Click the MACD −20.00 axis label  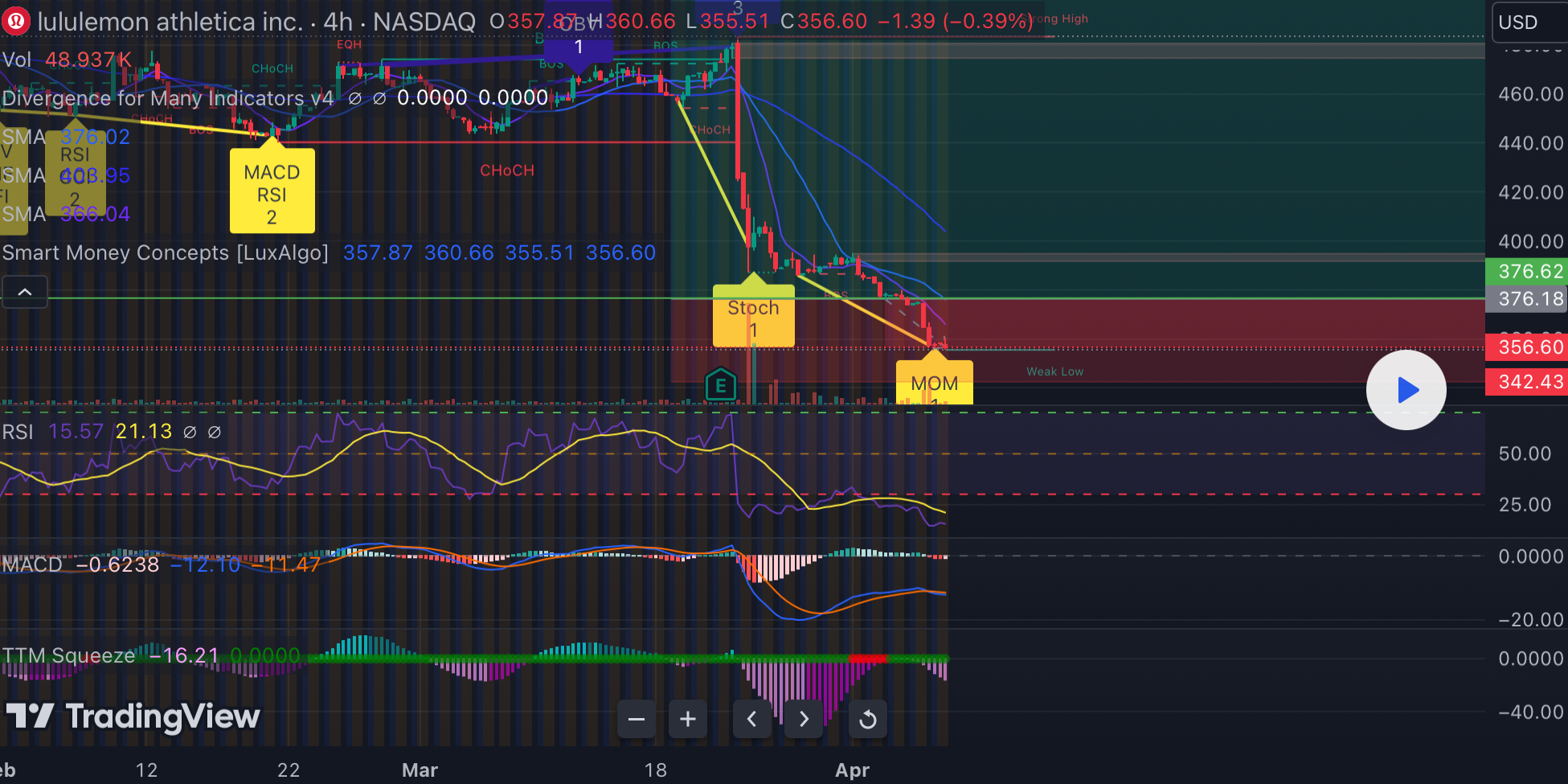click(1531, 620)
